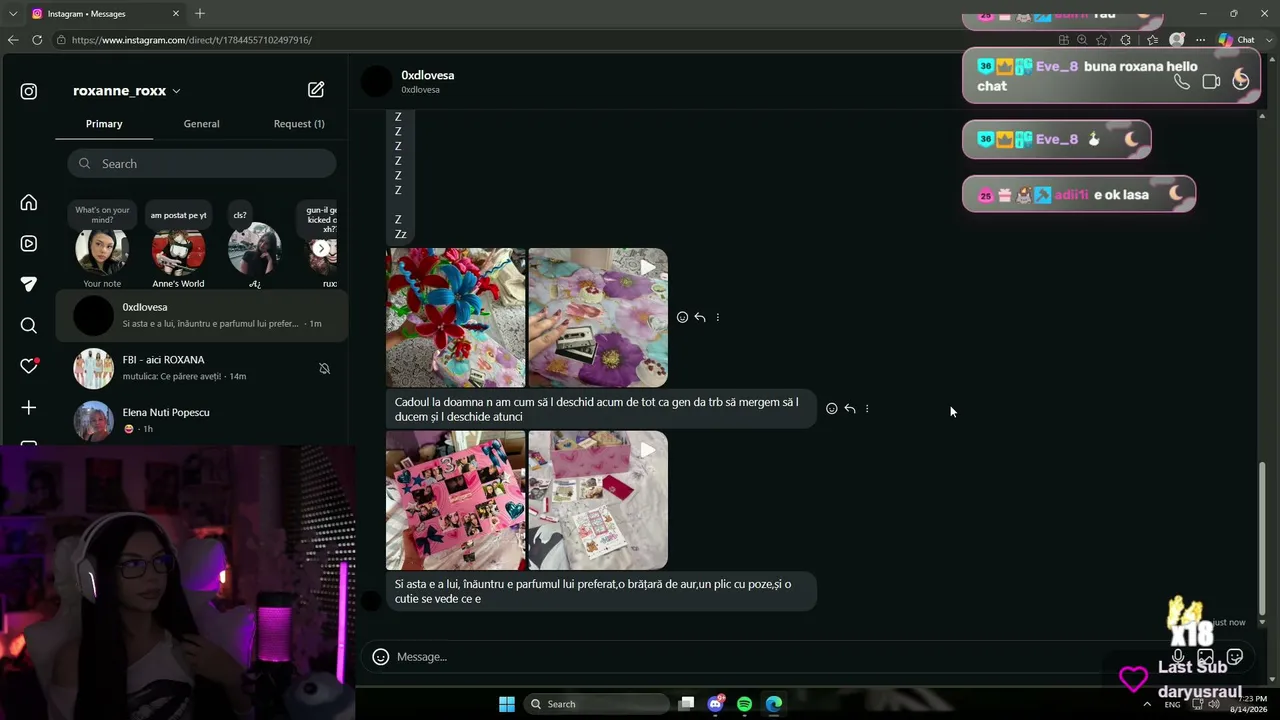Open Discord from the taskbar
Image resolution: width=1280 pixels, height=720 pixels.
[x=716, y=704]
